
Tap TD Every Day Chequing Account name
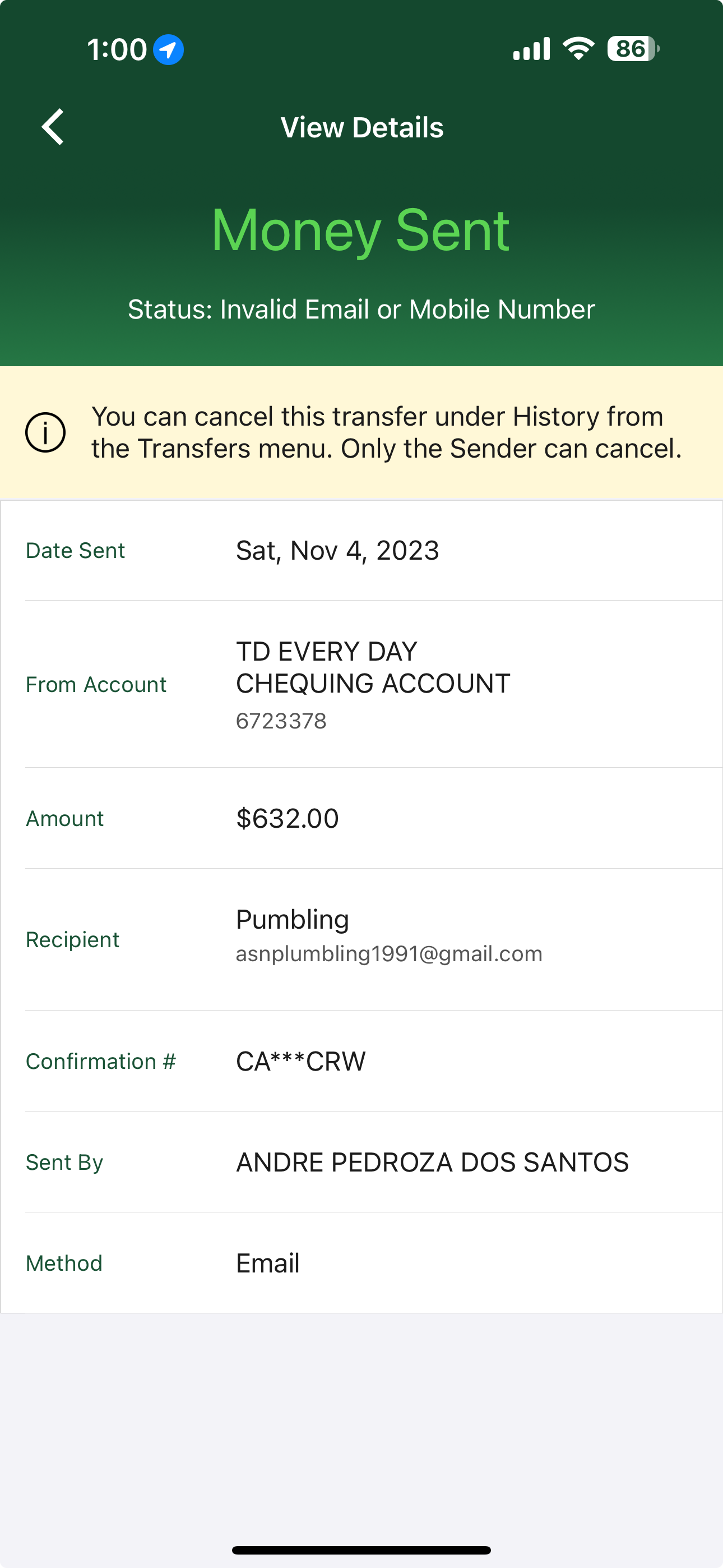(x=373, y=668)
